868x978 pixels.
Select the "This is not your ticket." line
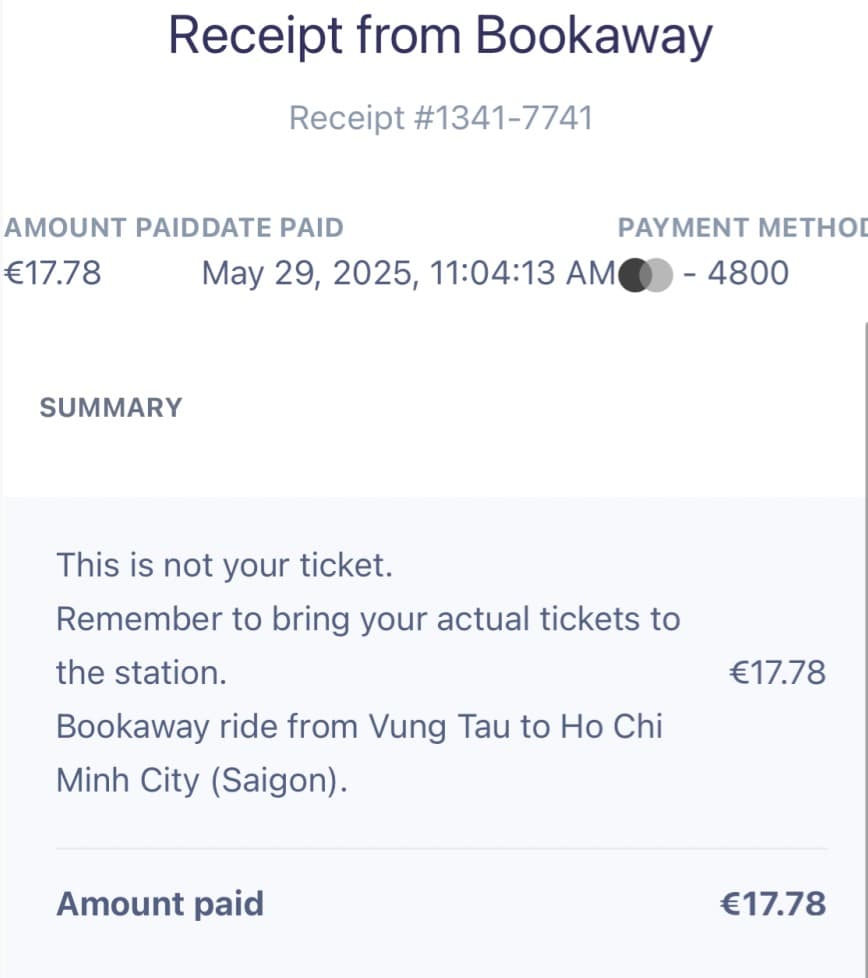click(224, 566)
